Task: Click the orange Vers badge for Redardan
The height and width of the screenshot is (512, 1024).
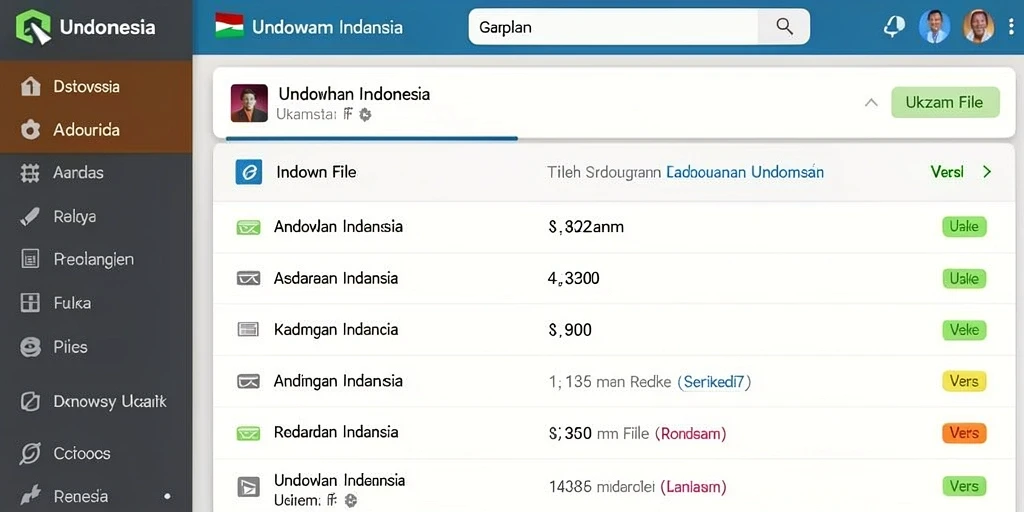Action: (964, 433)
